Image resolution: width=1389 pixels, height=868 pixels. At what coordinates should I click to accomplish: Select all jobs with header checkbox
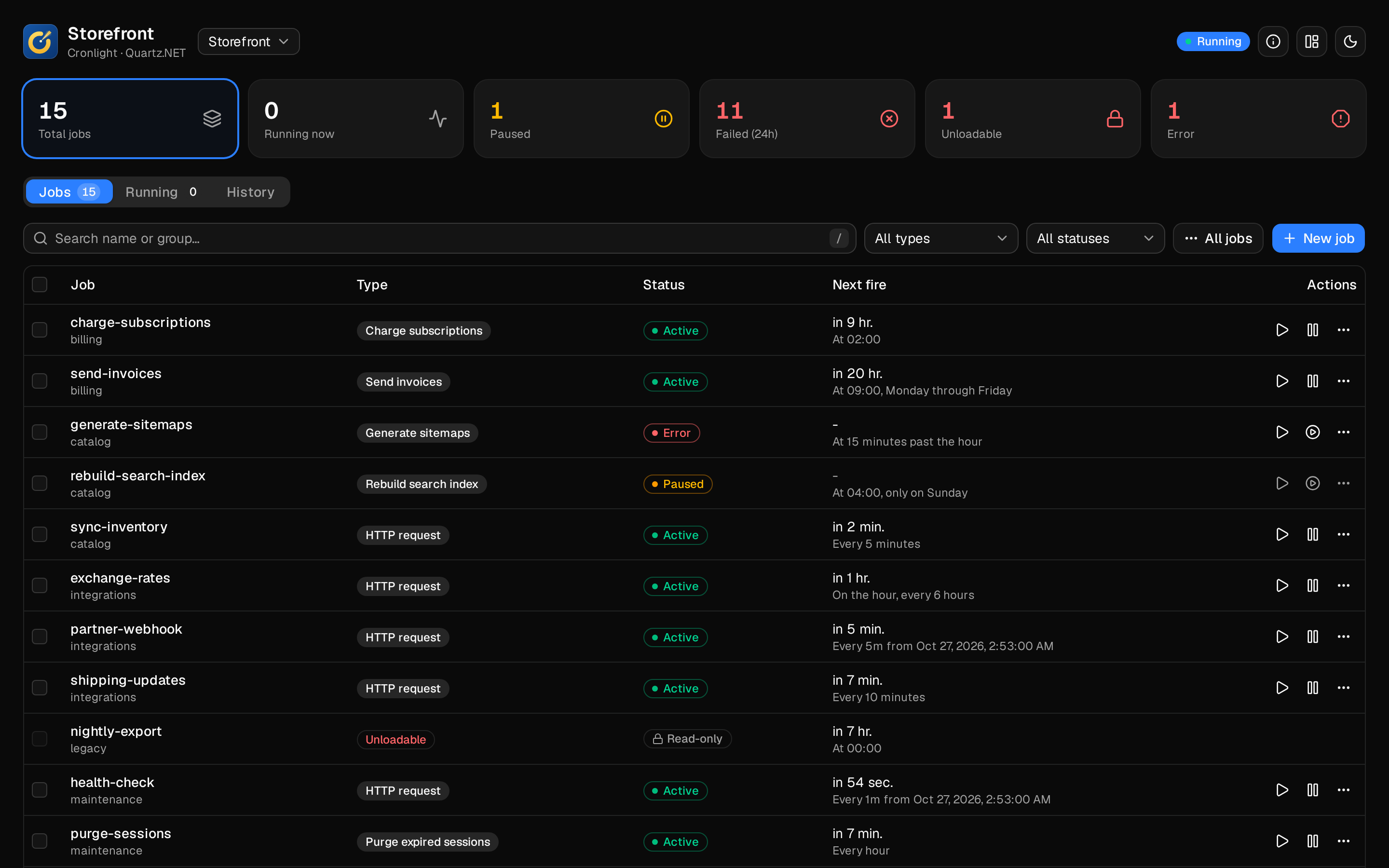(40, 285)
